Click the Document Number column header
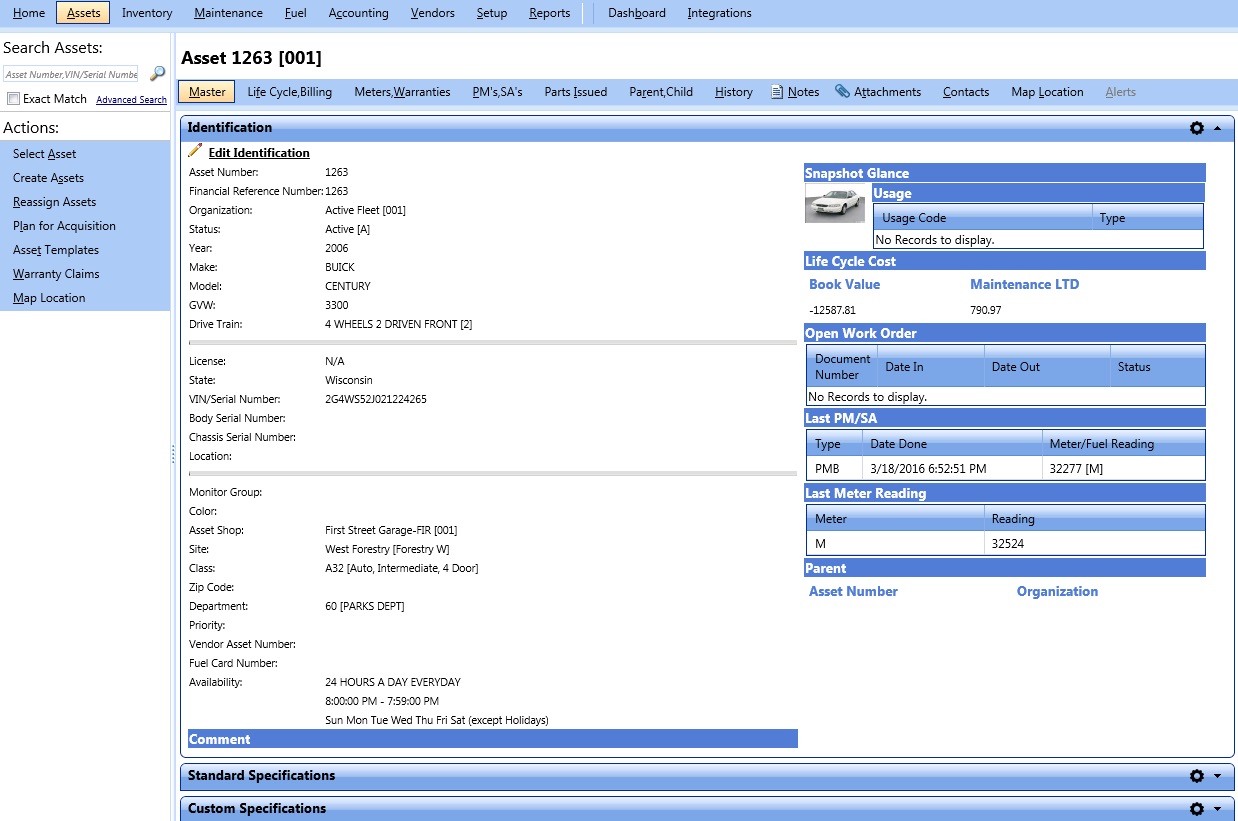Image resolution: width=1238 pixels, height=821 pixels. coord(842,367)
